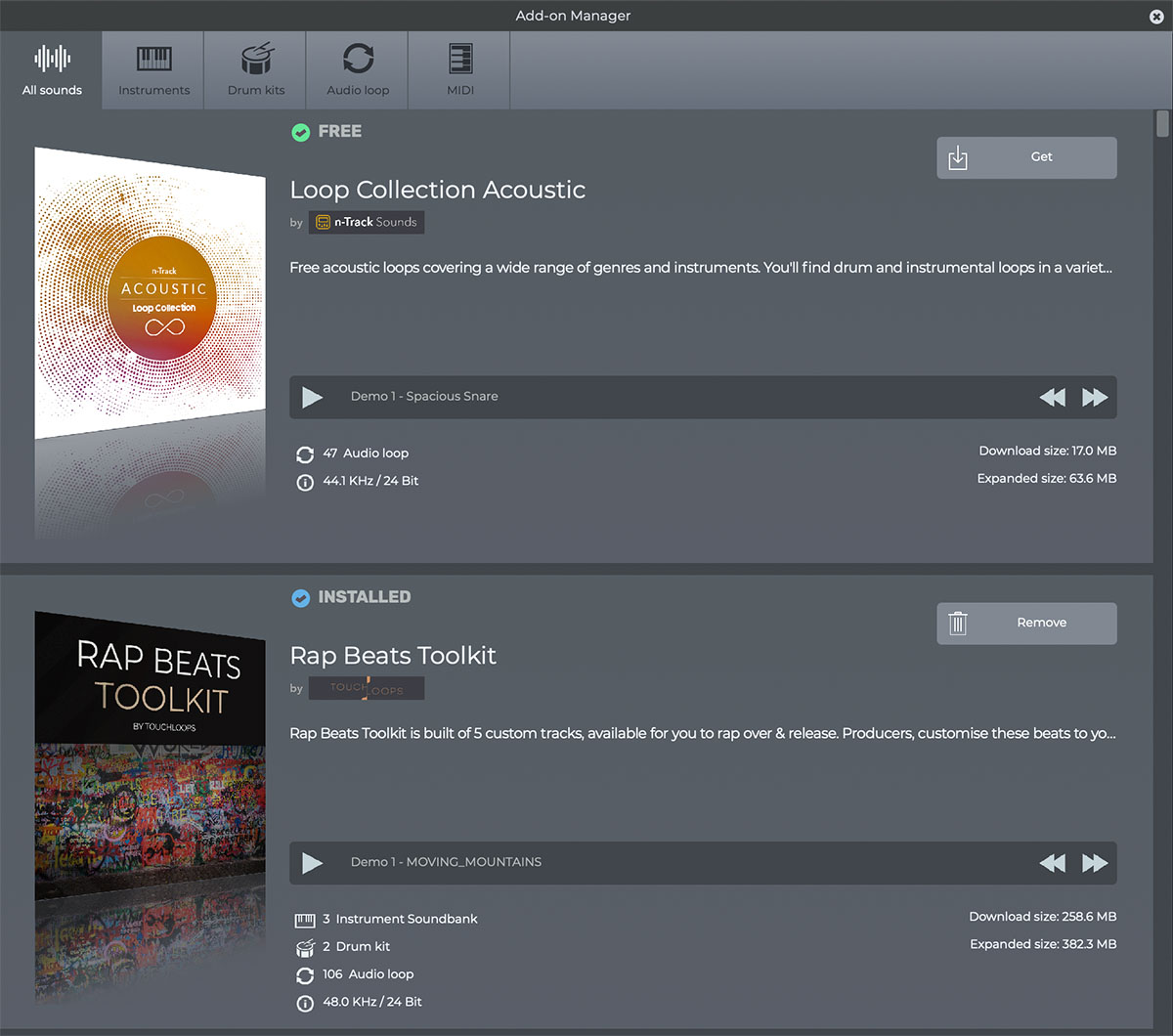
Task: Skip to next demo of Loop Collection Acoustic
Action: [1094, 397]
